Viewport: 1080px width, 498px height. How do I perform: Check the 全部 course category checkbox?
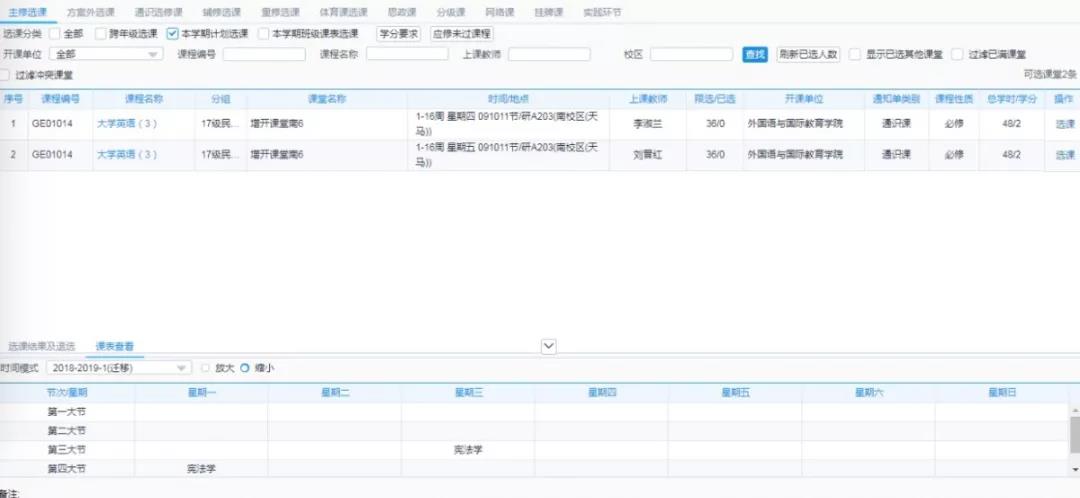coord(55,34)
